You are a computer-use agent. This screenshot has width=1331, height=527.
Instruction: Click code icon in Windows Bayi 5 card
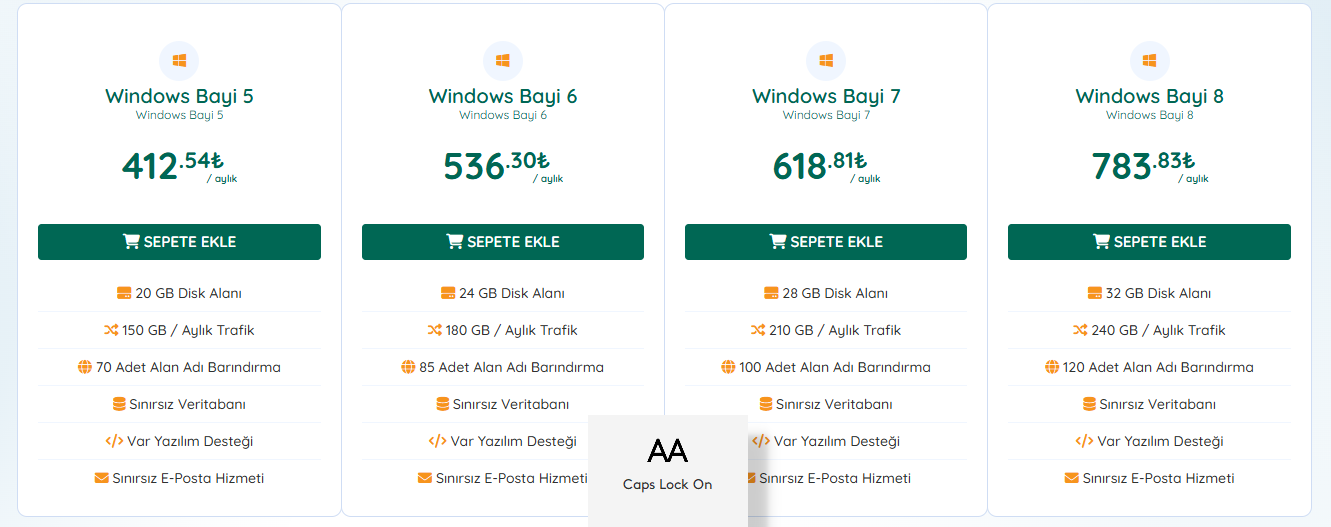[x=114, y=441]
